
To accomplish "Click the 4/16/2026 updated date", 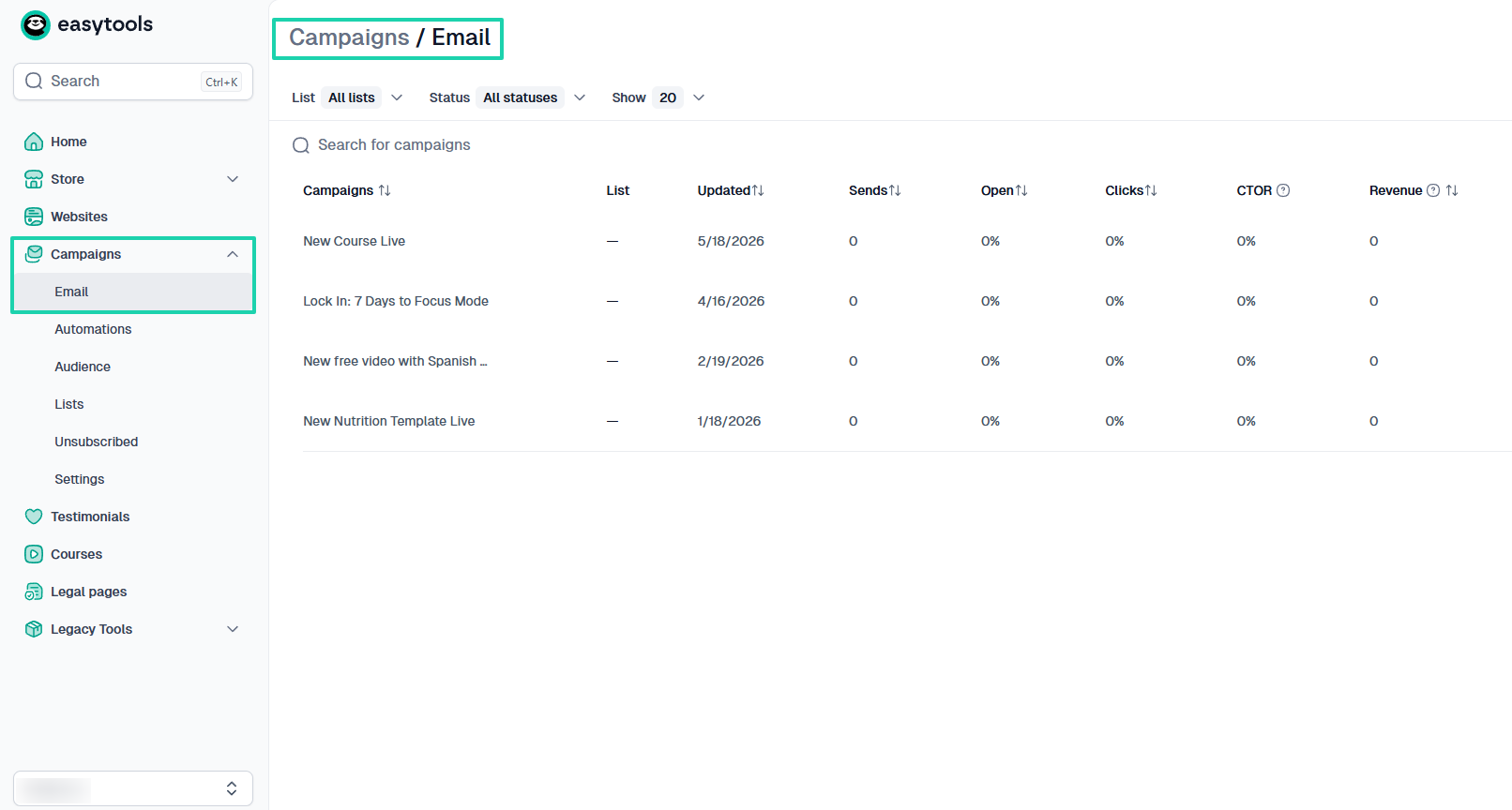I will (731, 301).
